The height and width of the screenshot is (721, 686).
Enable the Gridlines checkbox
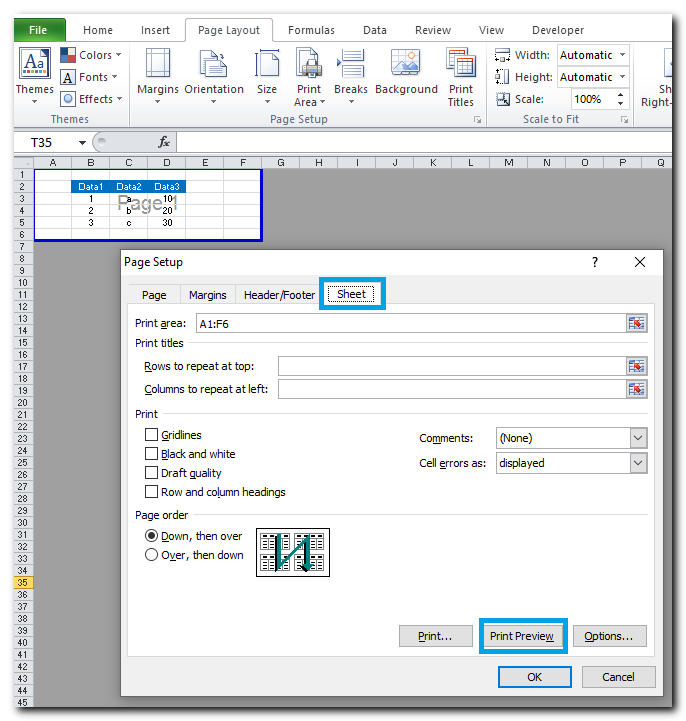[152, 435]
